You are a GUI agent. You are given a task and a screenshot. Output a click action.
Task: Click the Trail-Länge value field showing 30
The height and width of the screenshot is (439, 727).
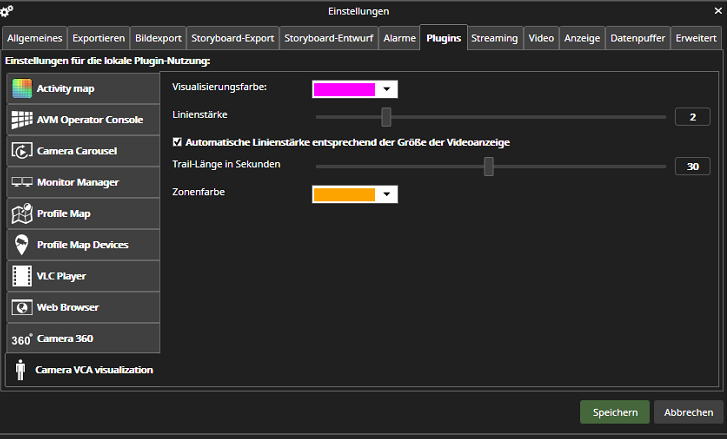point(693,166)
